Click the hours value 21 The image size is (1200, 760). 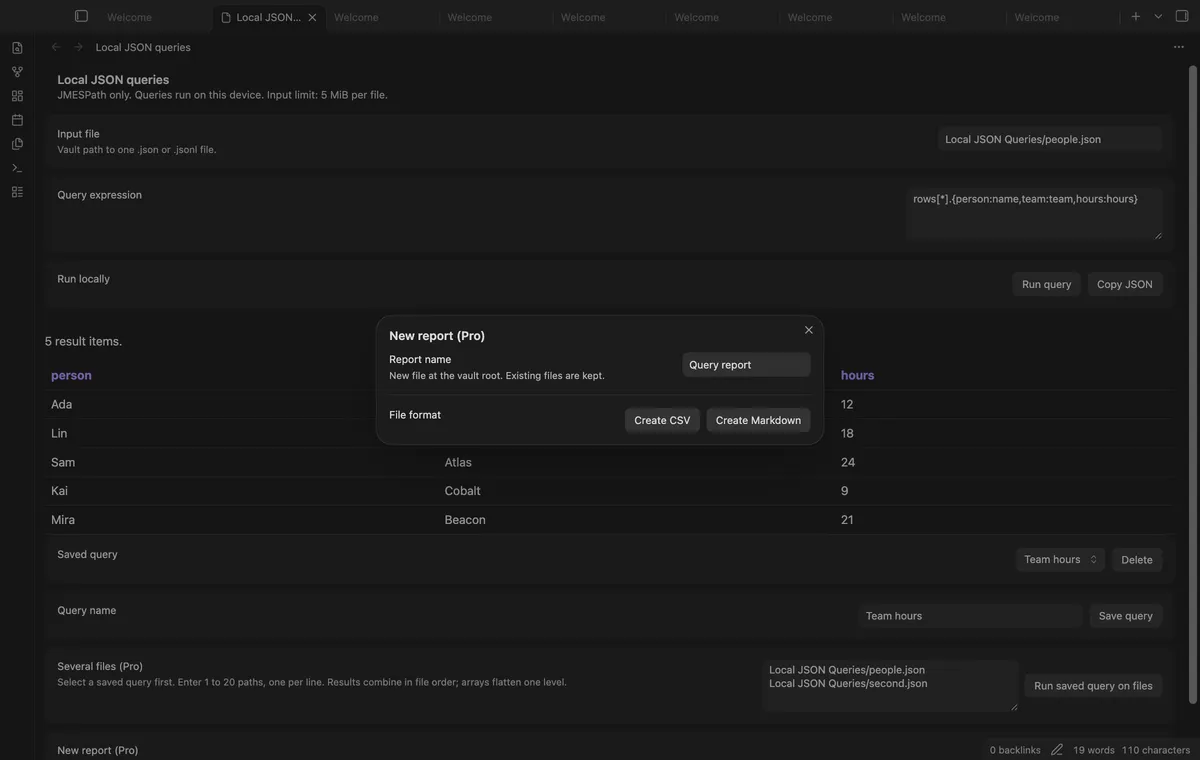click(x=848, y=520)
